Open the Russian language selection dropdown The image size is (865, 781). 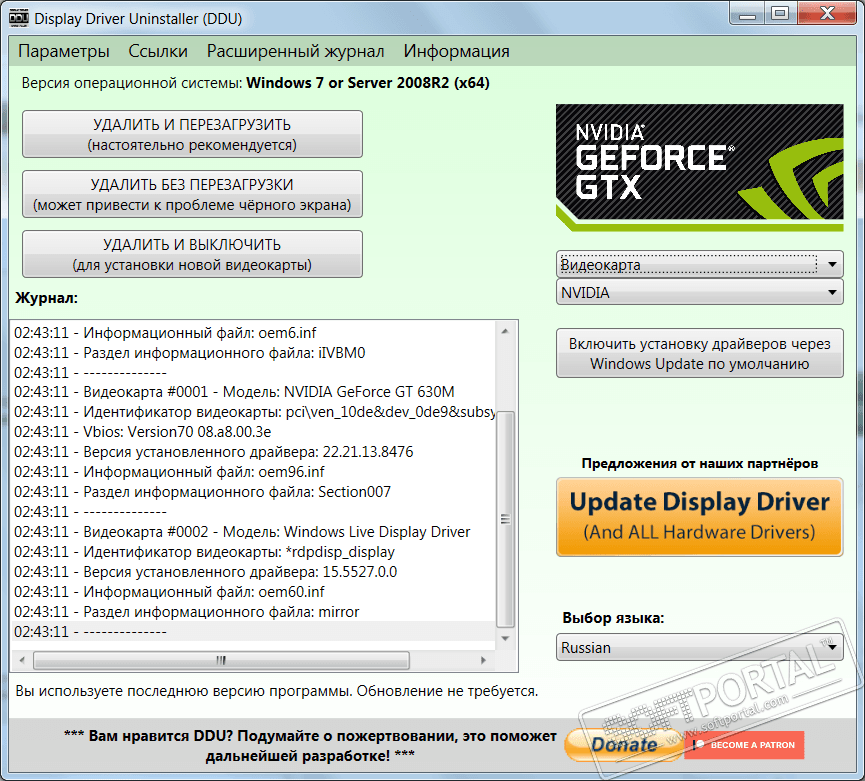point(699,647)
